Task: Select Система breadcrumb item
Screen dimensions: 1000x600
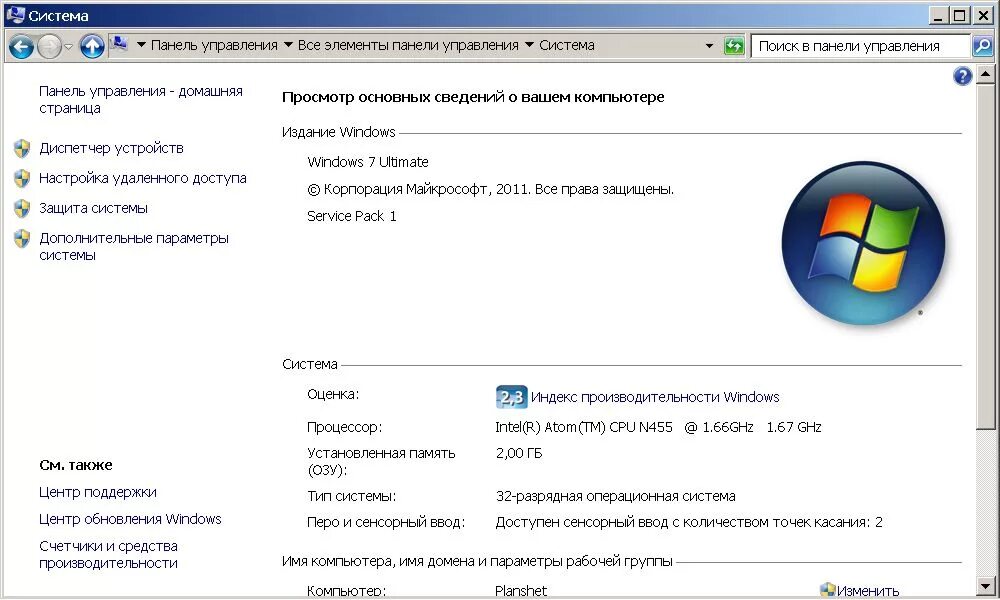Action: point(567,45)
